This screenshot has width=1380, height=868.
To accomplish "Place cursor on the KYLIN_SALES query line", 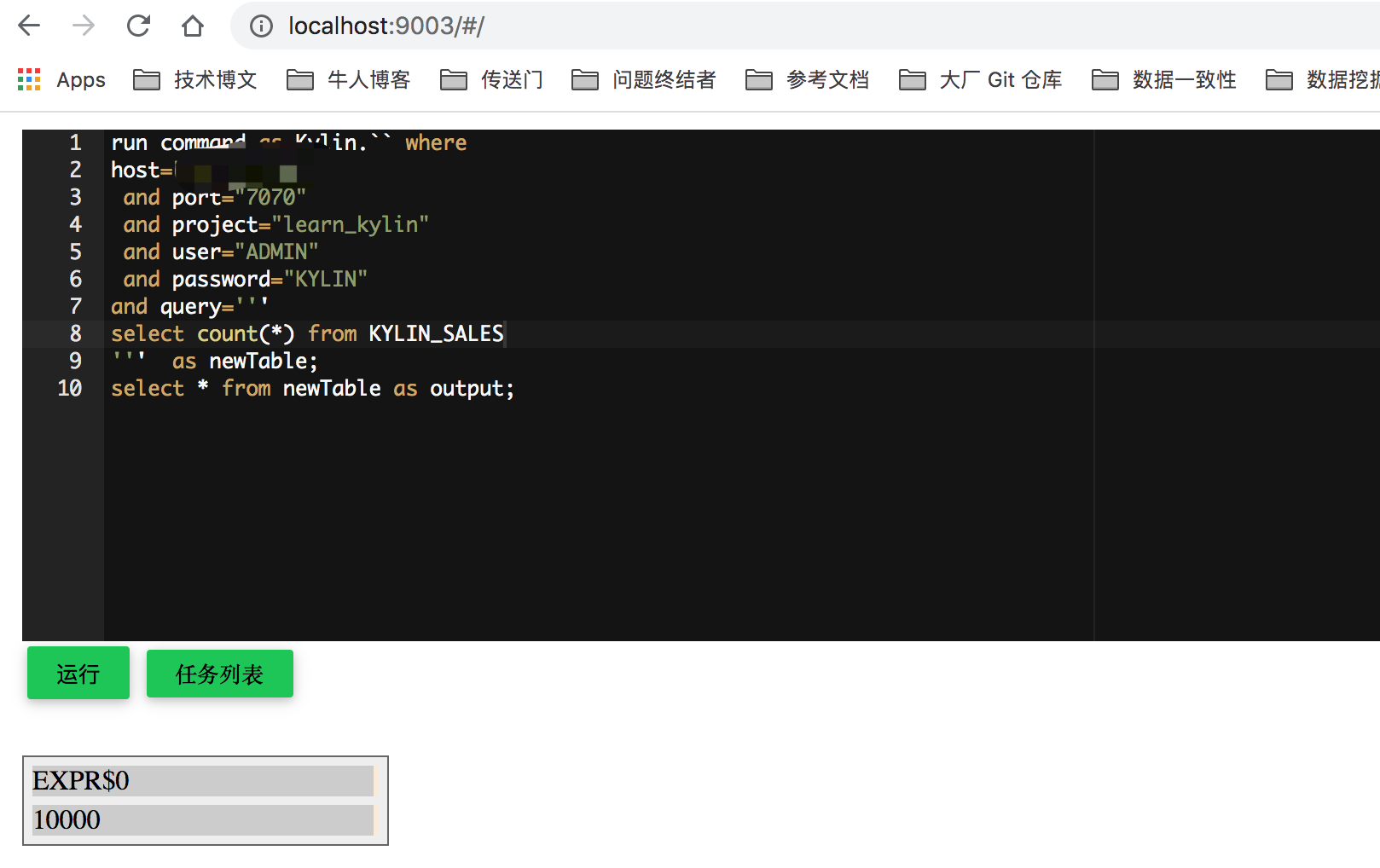I will pyautogui.click(x=307, y=333).
